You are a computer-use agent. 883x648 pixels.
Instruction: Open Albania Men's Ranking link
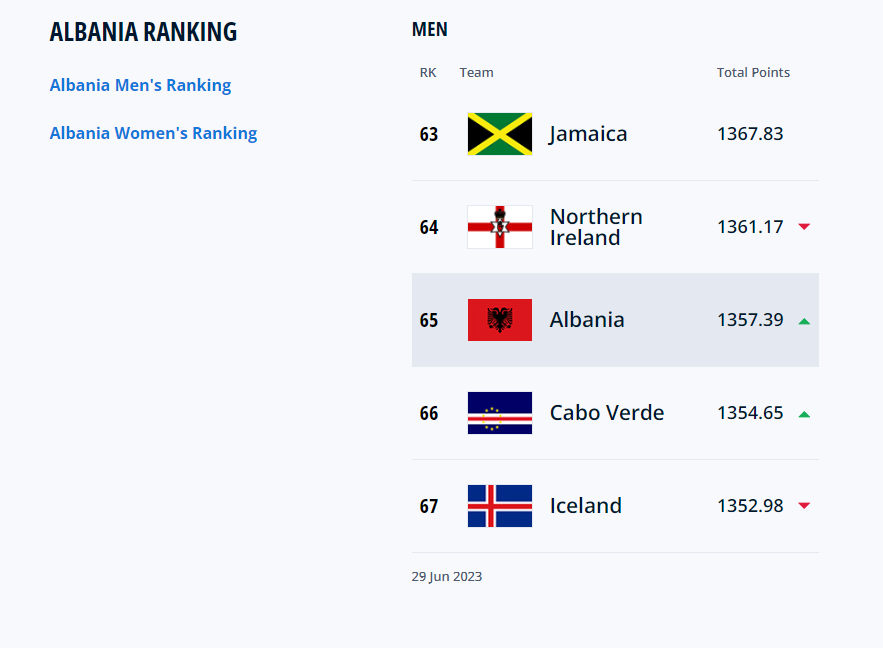140,85
